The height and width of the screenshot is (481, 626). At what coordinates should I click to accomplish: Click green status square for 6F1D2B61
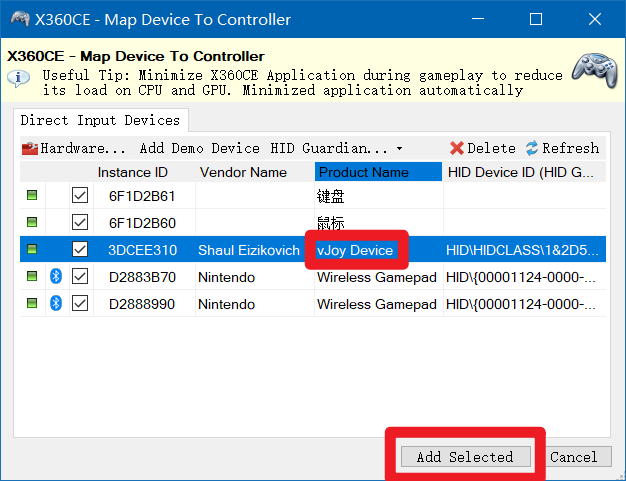tap(32, 195)
